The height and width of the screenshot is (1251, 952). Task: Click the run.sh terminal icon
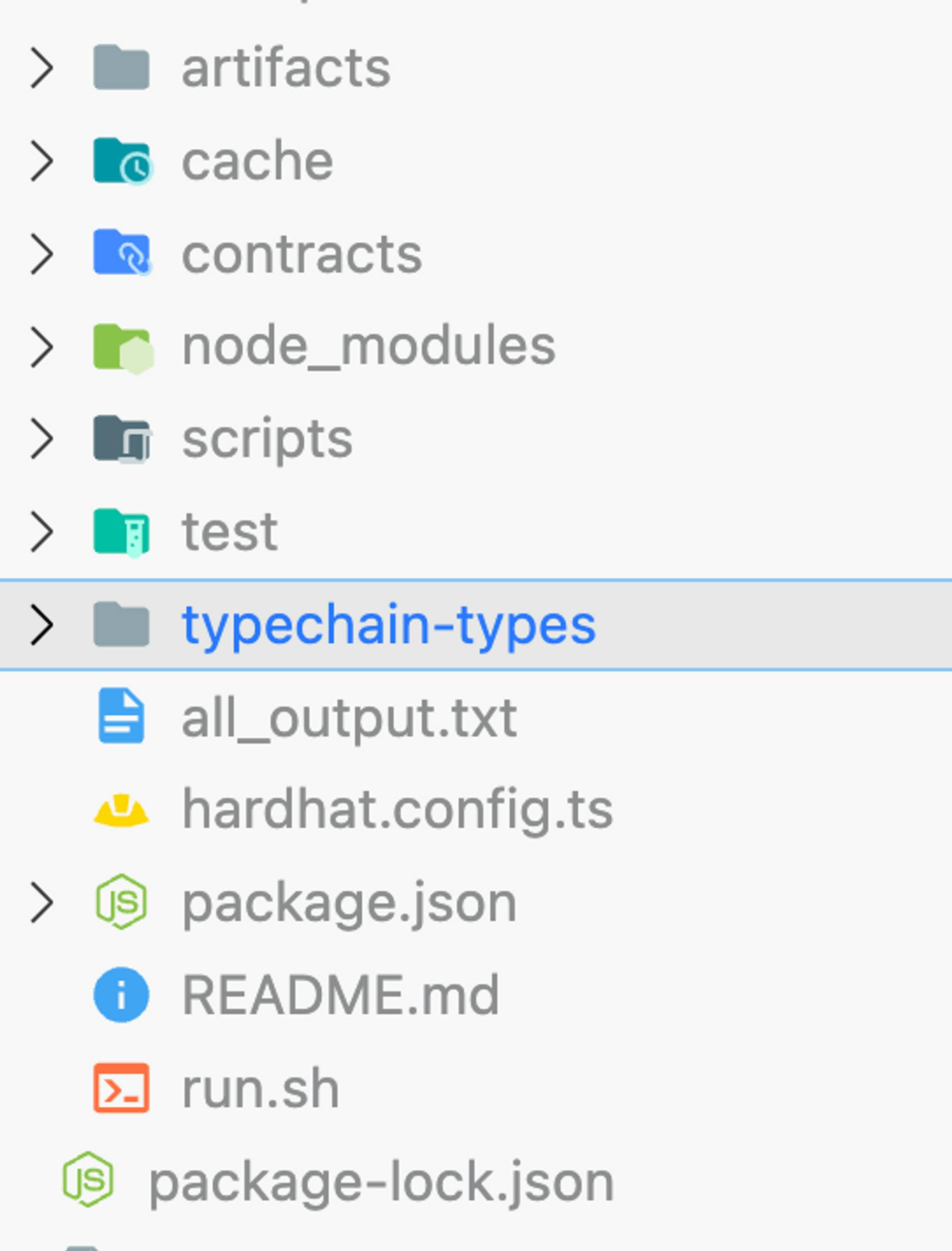(121, 1088)
